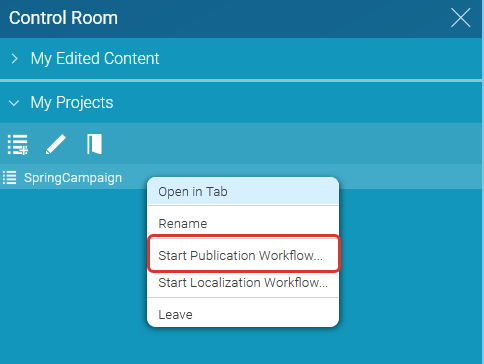
Task: Choose Rename from the context menu
Action: [243, 223]
